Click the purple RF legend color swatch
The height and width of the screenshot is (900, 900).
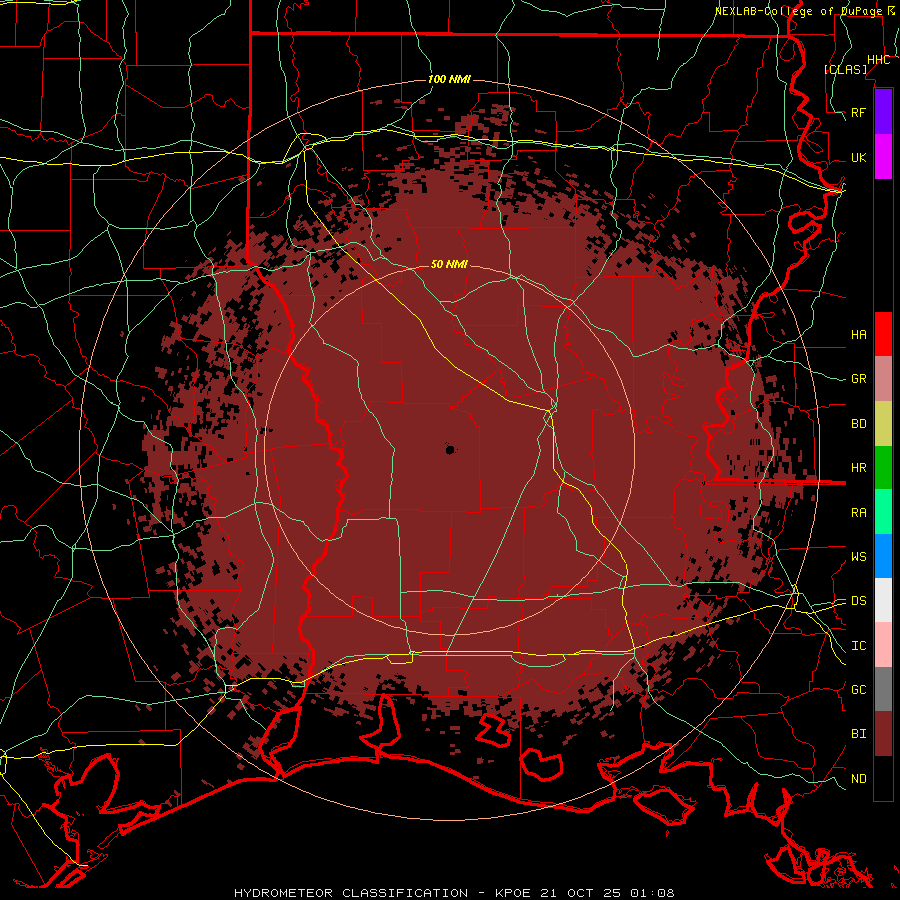tap(883, 112)
